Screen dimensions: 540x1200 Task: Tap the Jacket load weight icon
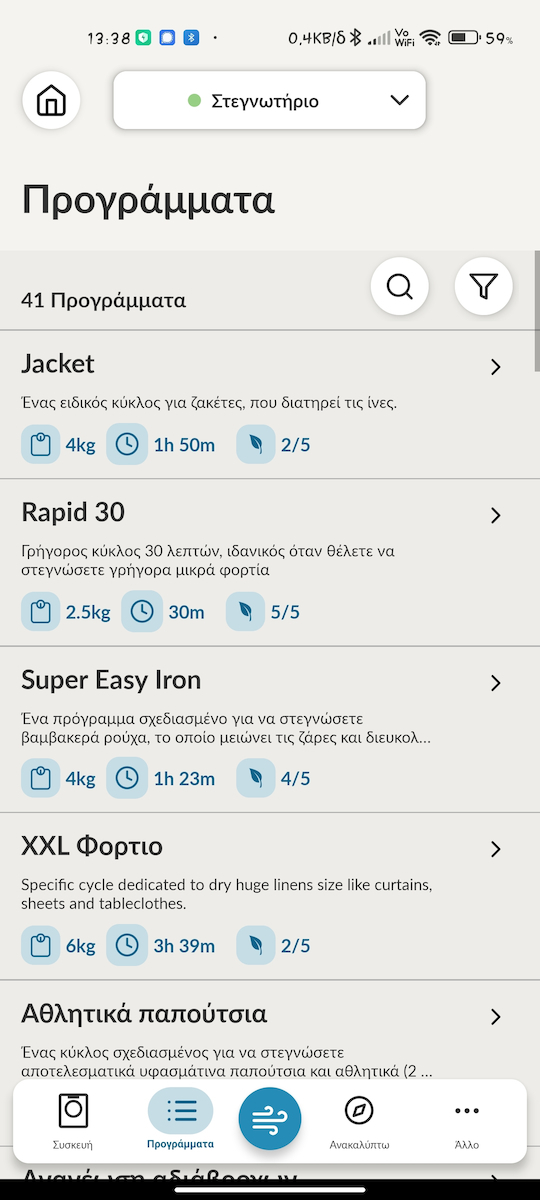(41, 445)
